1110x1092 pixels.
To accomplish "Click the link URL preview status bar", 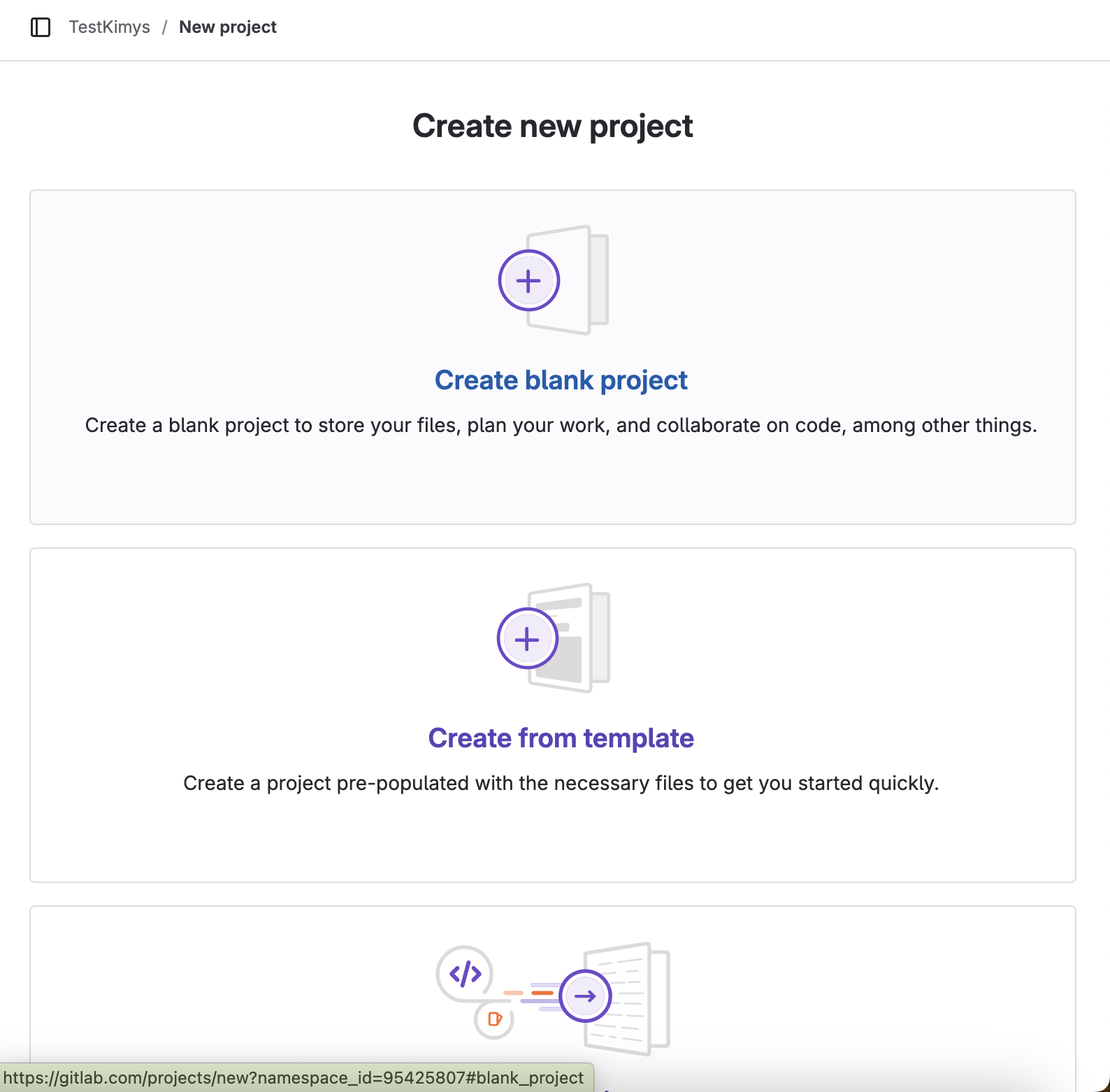I will pyautogui.click(x=294, y=1078).
